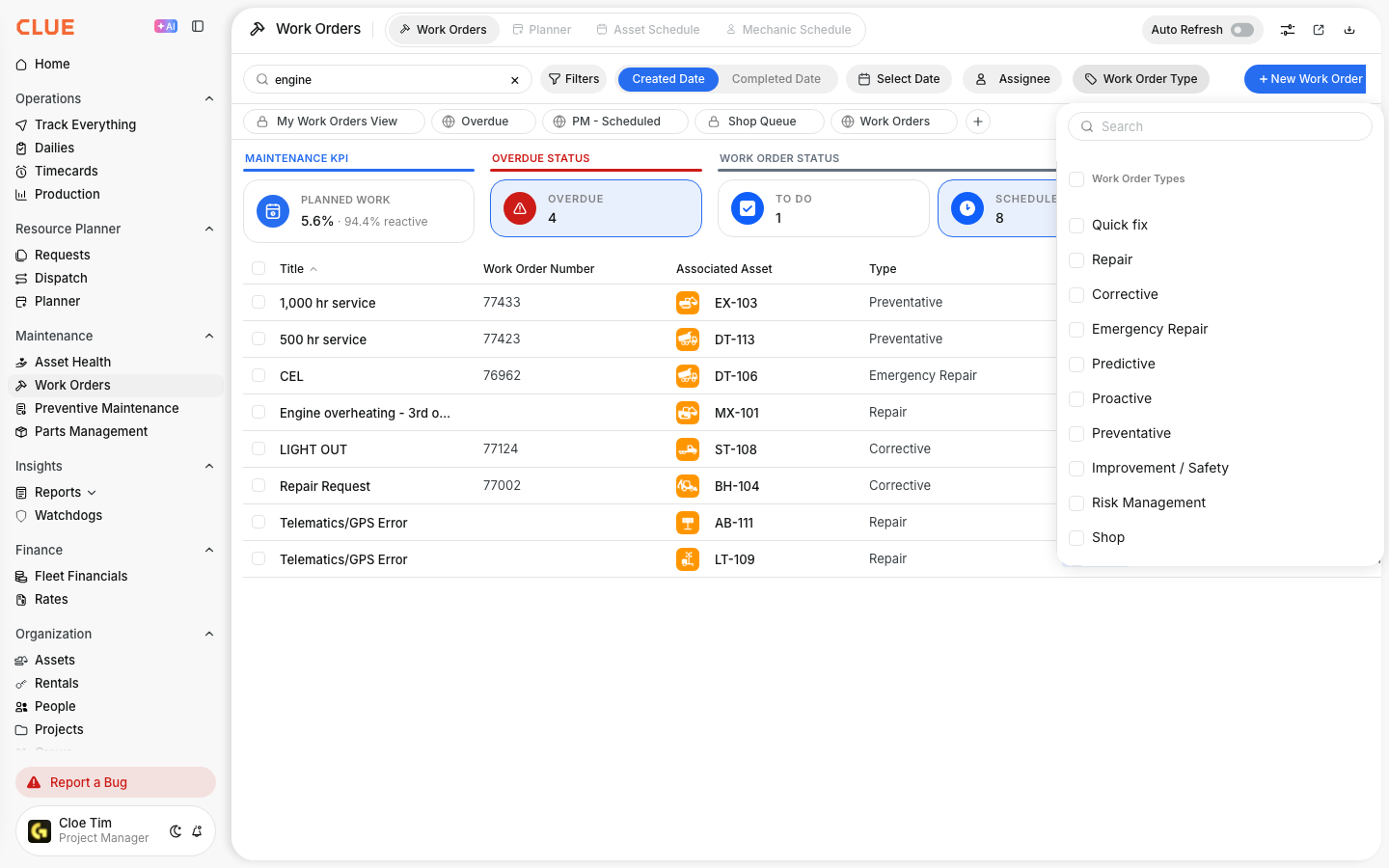Screen dimensions: 1389x868
Task: Switch to Completed Date filter
Action: [x=776, y=79]
